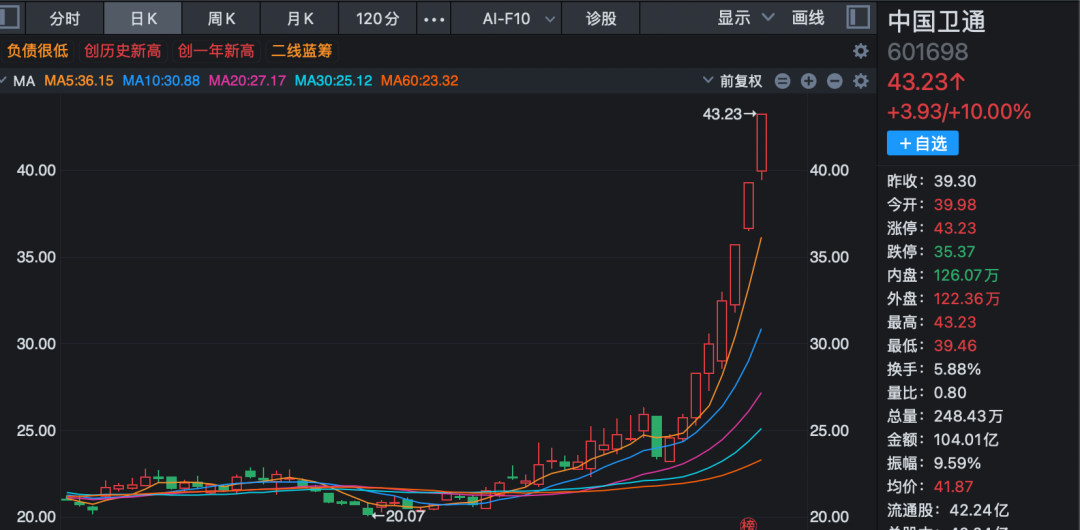
Task: Open the three-dots more periods menu
Action: 434,19
